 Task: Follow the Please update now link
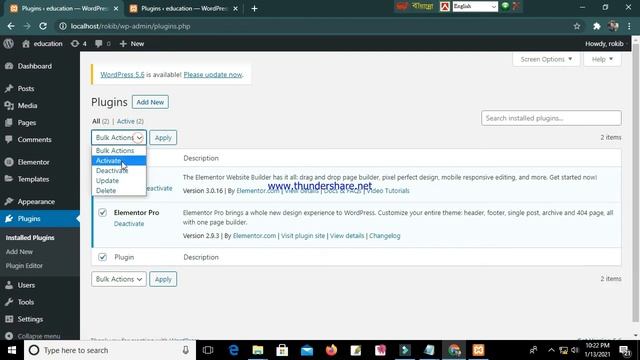coord(213,75)
